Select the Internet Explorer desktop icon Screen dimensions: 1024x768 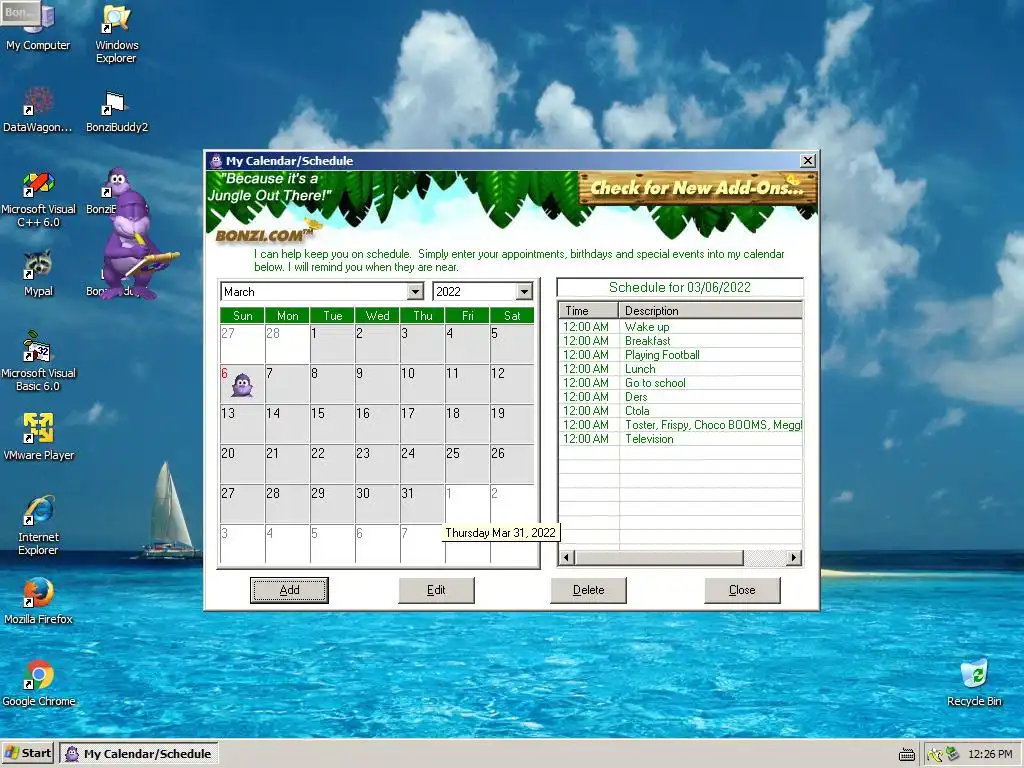(x=38, y=525)
